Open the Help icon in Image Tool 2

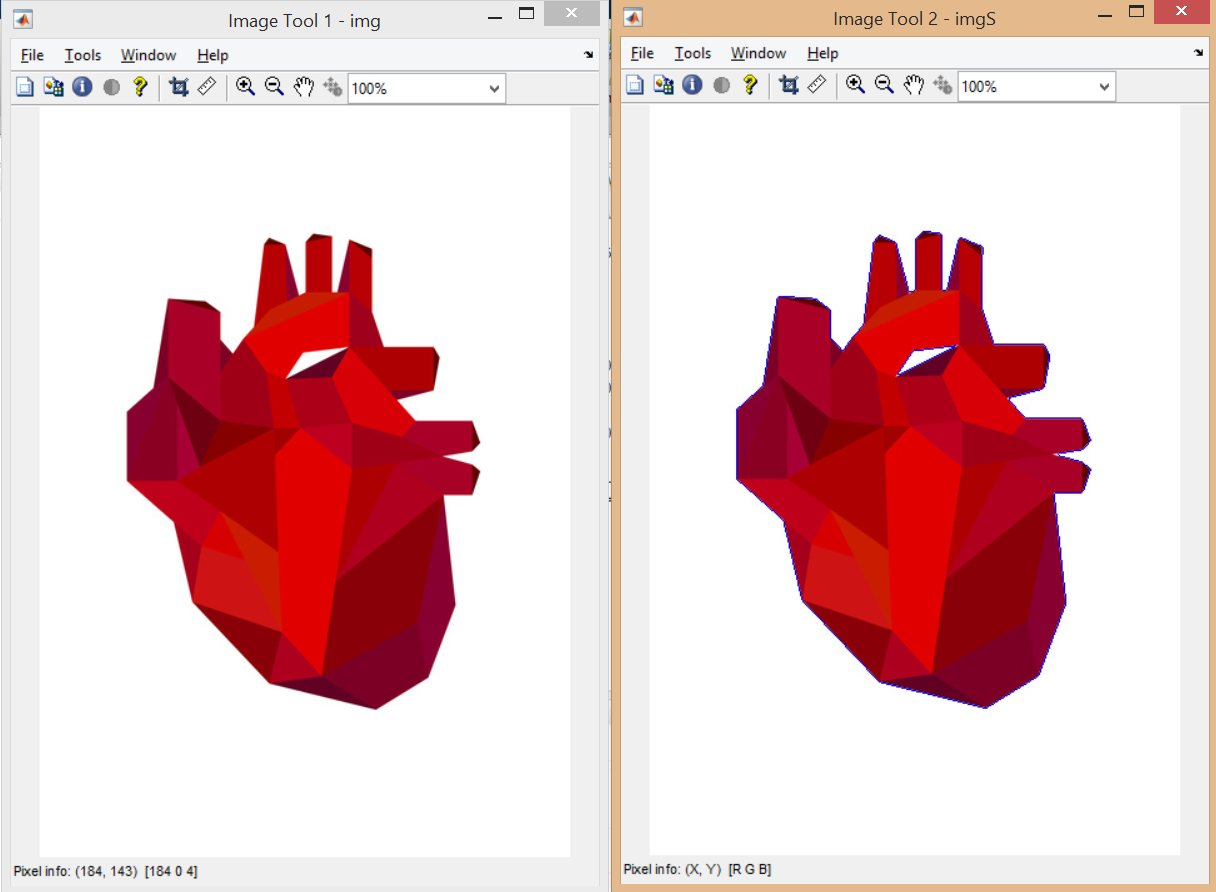click(751, 85)
